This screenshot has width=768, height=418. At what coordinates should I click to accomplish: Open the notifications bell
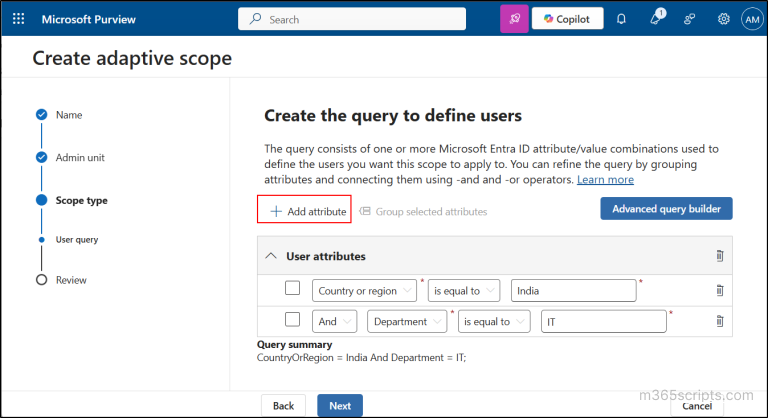tap(621, 19)
